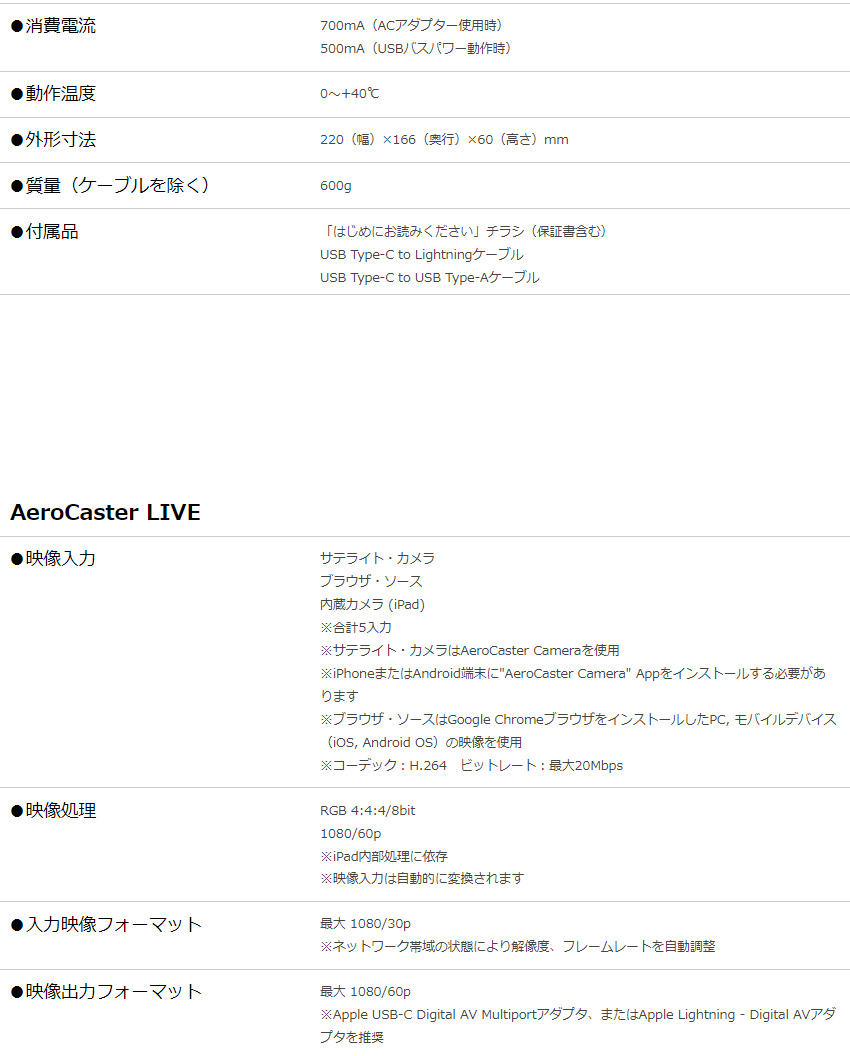Click the AeroCaster LIVE heading
850x1056 pixels.
tap(105, 513)
